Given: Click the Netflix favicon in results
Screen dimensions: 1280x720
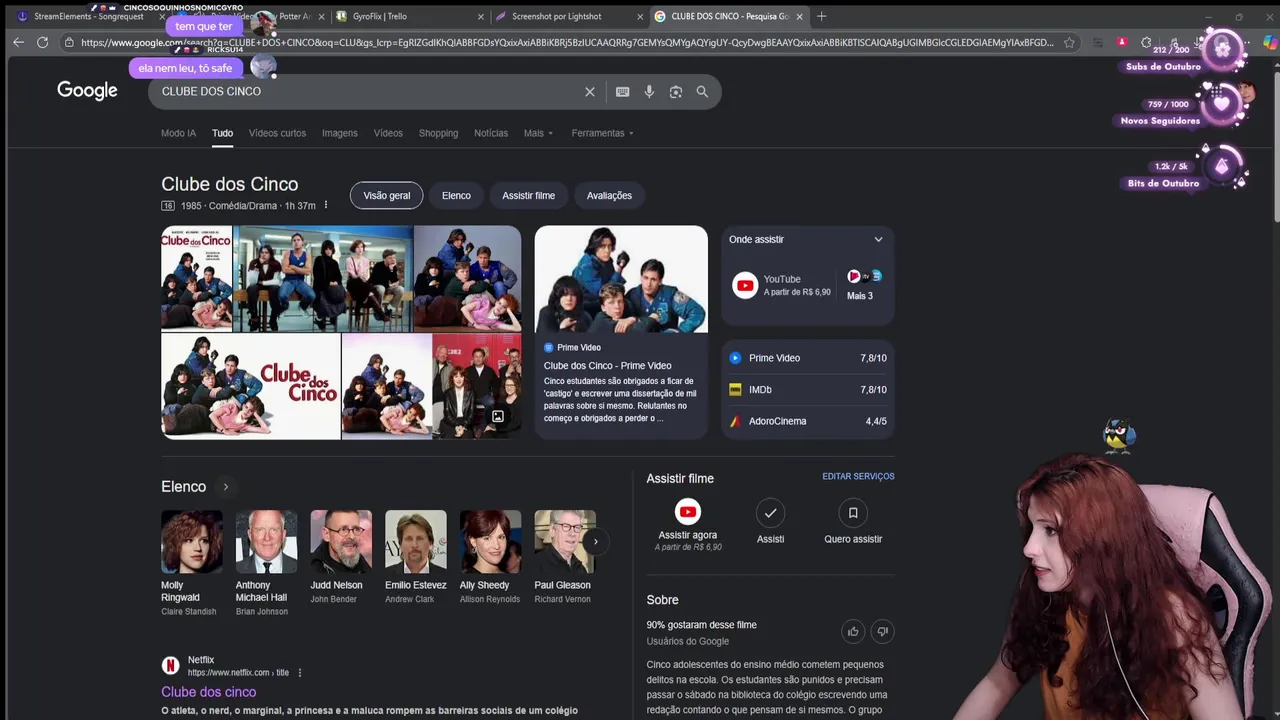Looking at the screenshot, I should coord(171,666).
